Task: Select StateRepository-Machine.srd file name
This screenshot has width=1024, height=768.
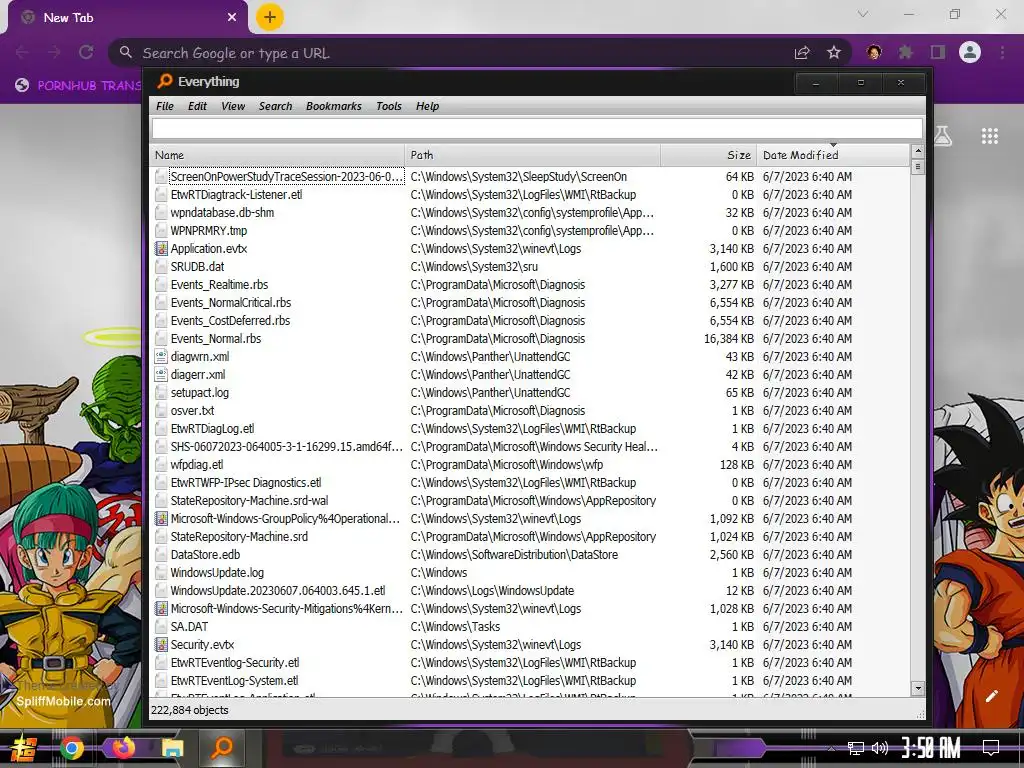Action: click(x=239, y=537)
